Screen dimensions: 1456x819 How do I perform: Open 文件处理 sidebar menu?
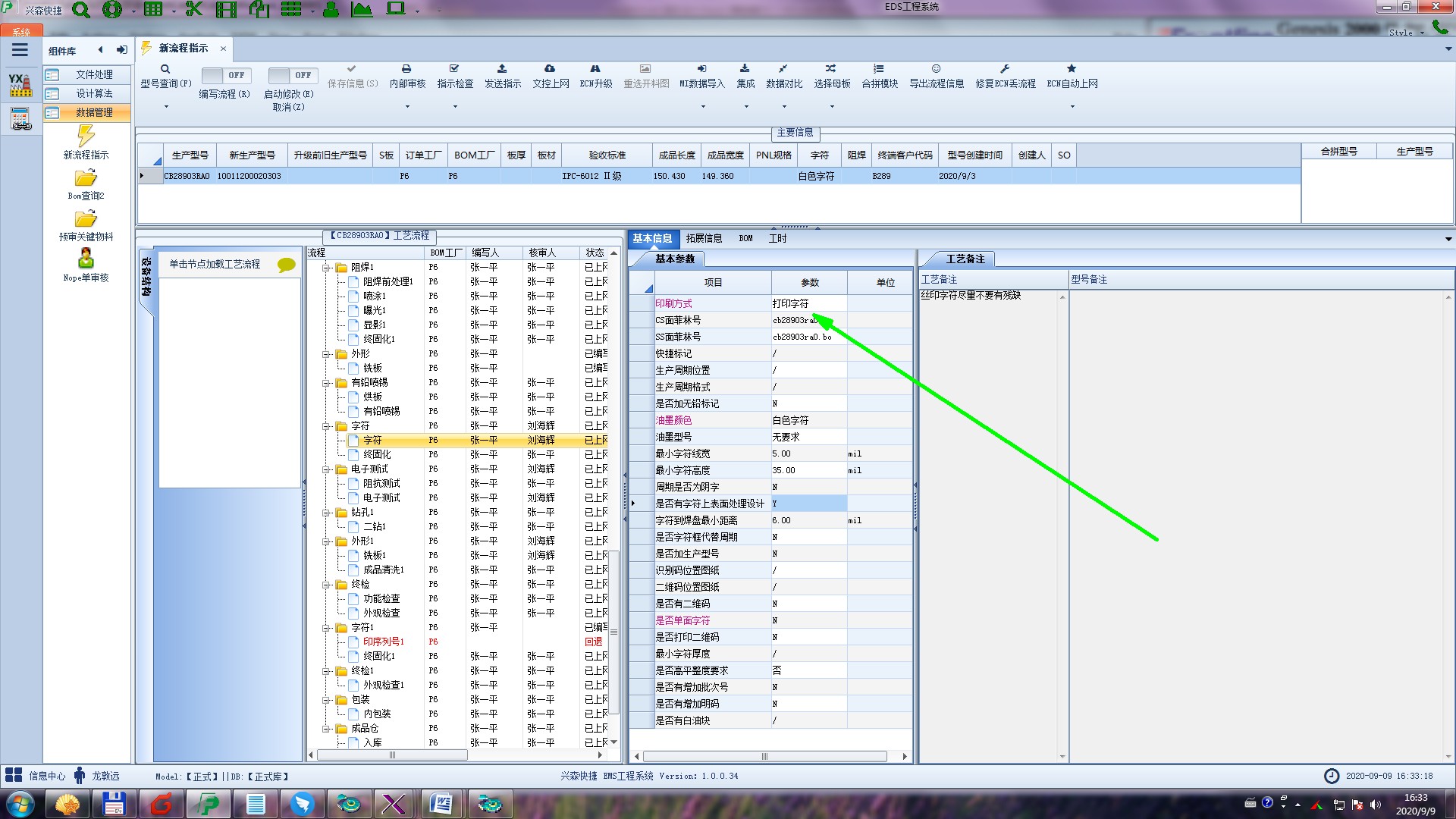tap(86, 74)
